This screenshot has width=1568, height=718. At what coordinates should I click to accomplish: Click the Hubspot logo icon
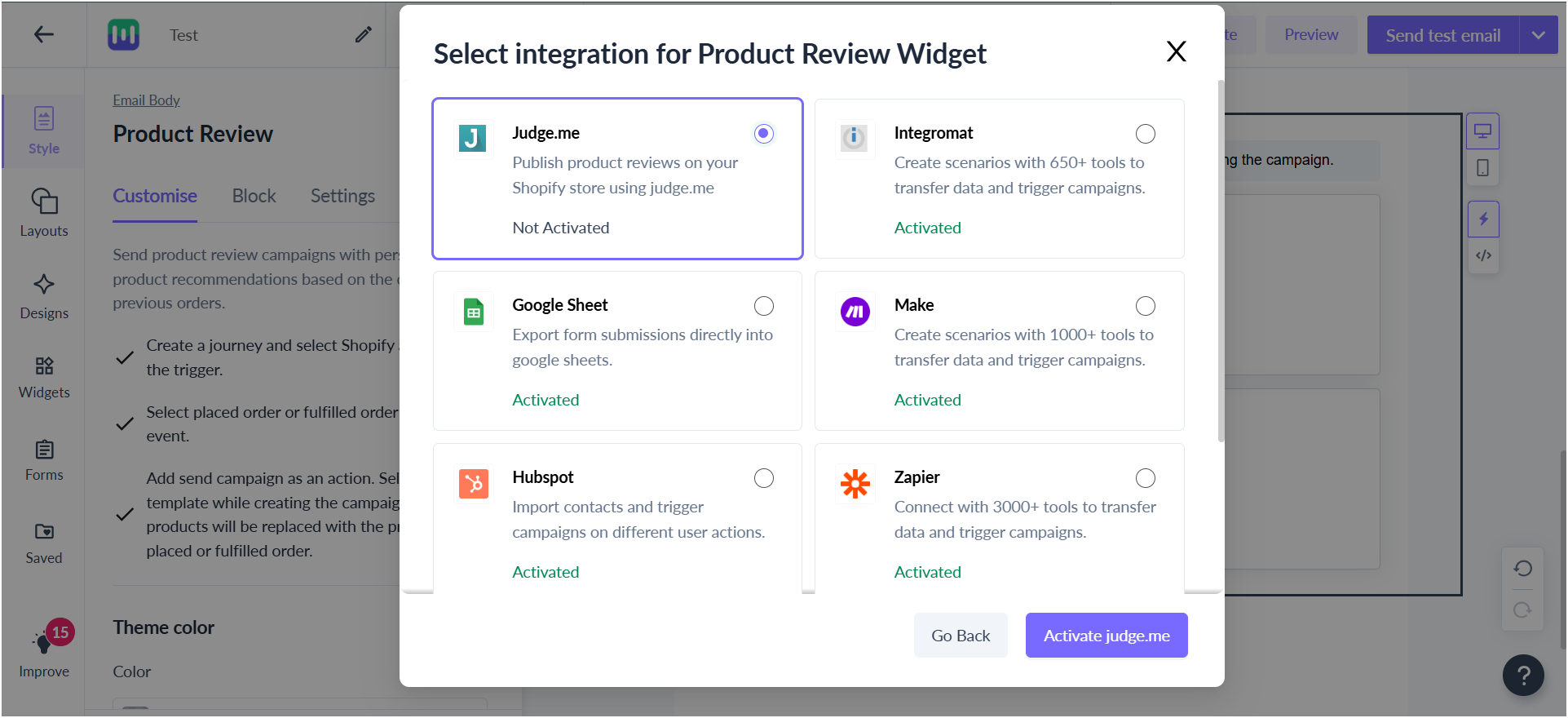[x=473, y=483]
